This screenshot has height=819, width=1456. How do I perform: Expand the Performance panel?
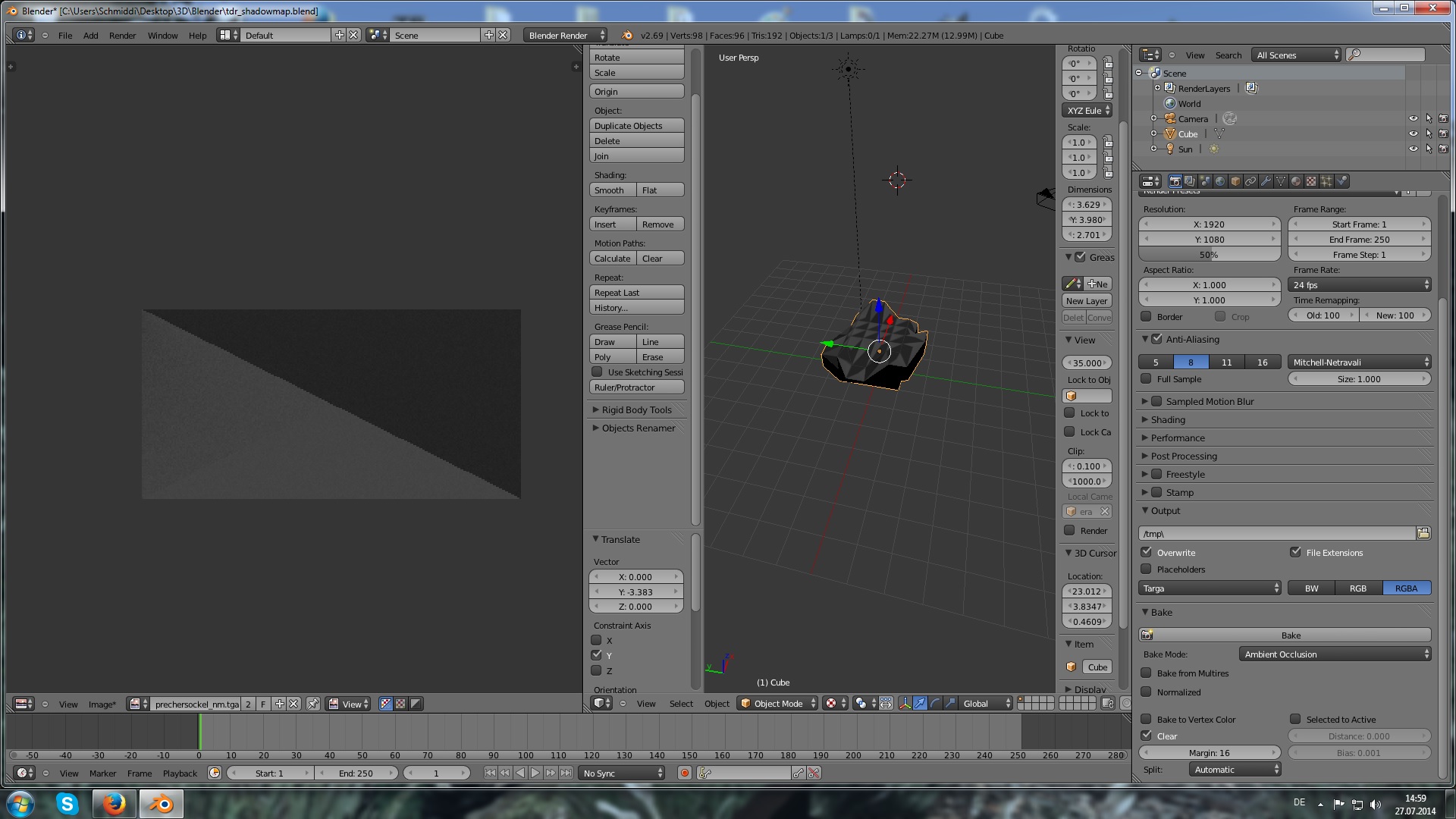(1177, 438)
